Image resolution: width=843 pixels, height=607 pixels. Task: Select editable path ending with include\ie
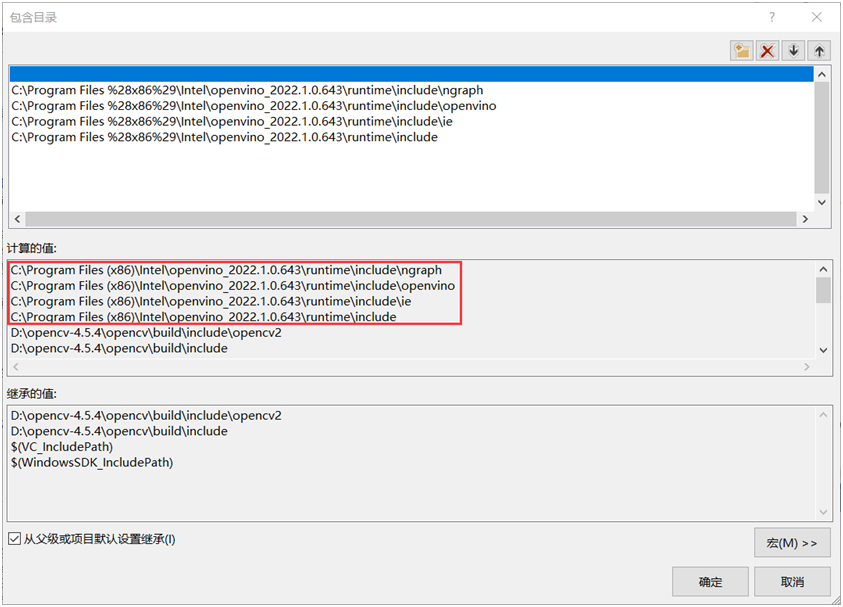coord(232,122)
